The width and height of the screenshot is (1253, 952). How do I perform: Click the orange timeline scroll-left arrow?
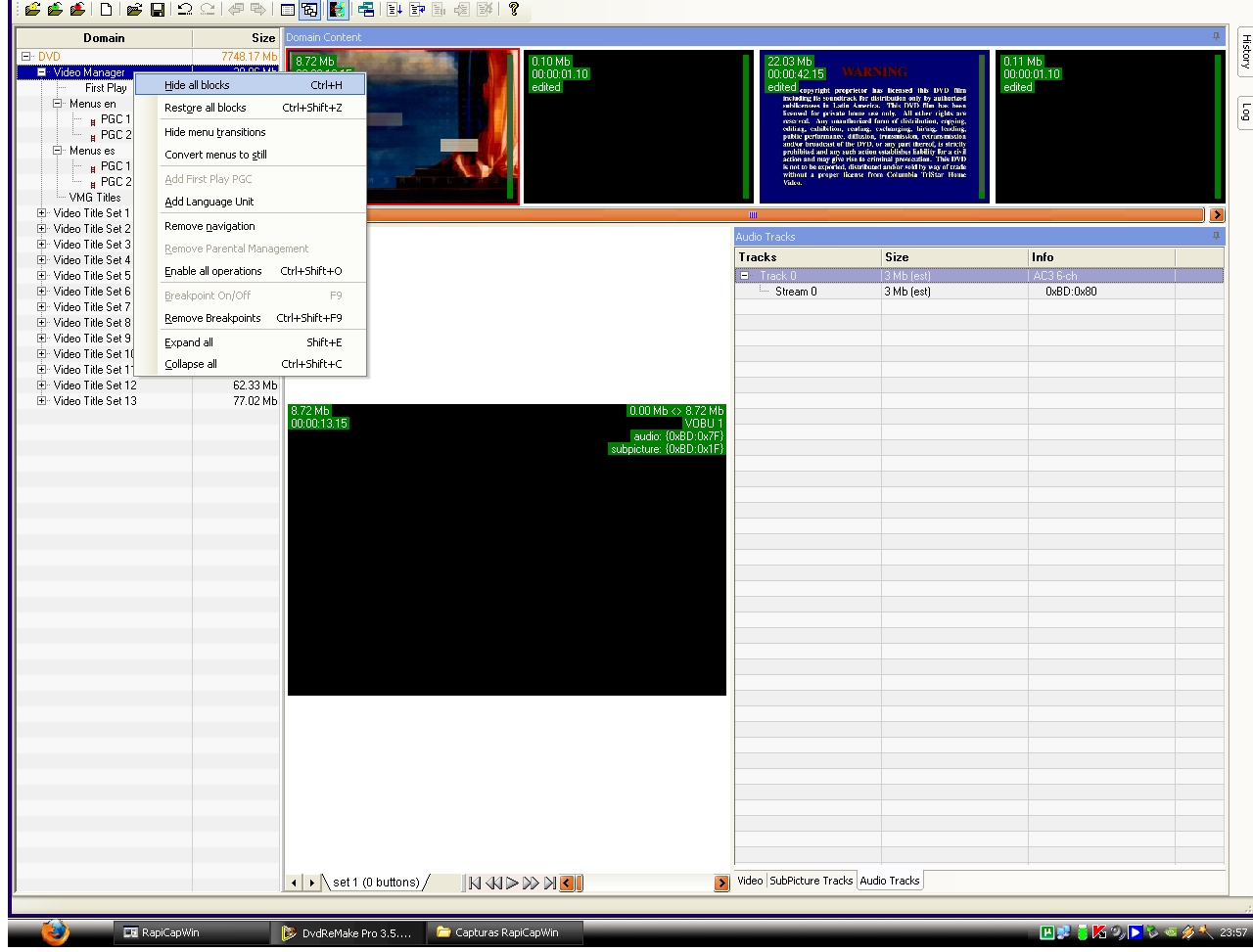coord(567,883)
